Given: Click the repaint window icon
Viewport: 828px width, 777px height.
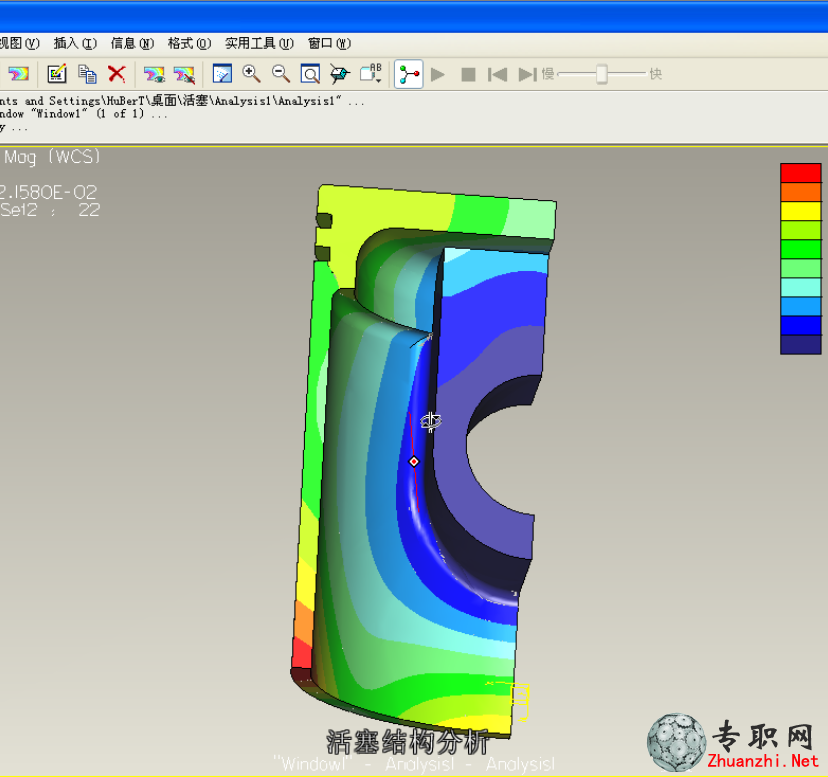Looking at the screenshot, I should (222, 74).
